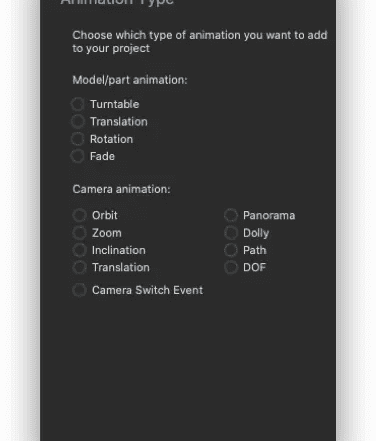
Task: Select the Rotation radio button
Action: pos(78,139)
